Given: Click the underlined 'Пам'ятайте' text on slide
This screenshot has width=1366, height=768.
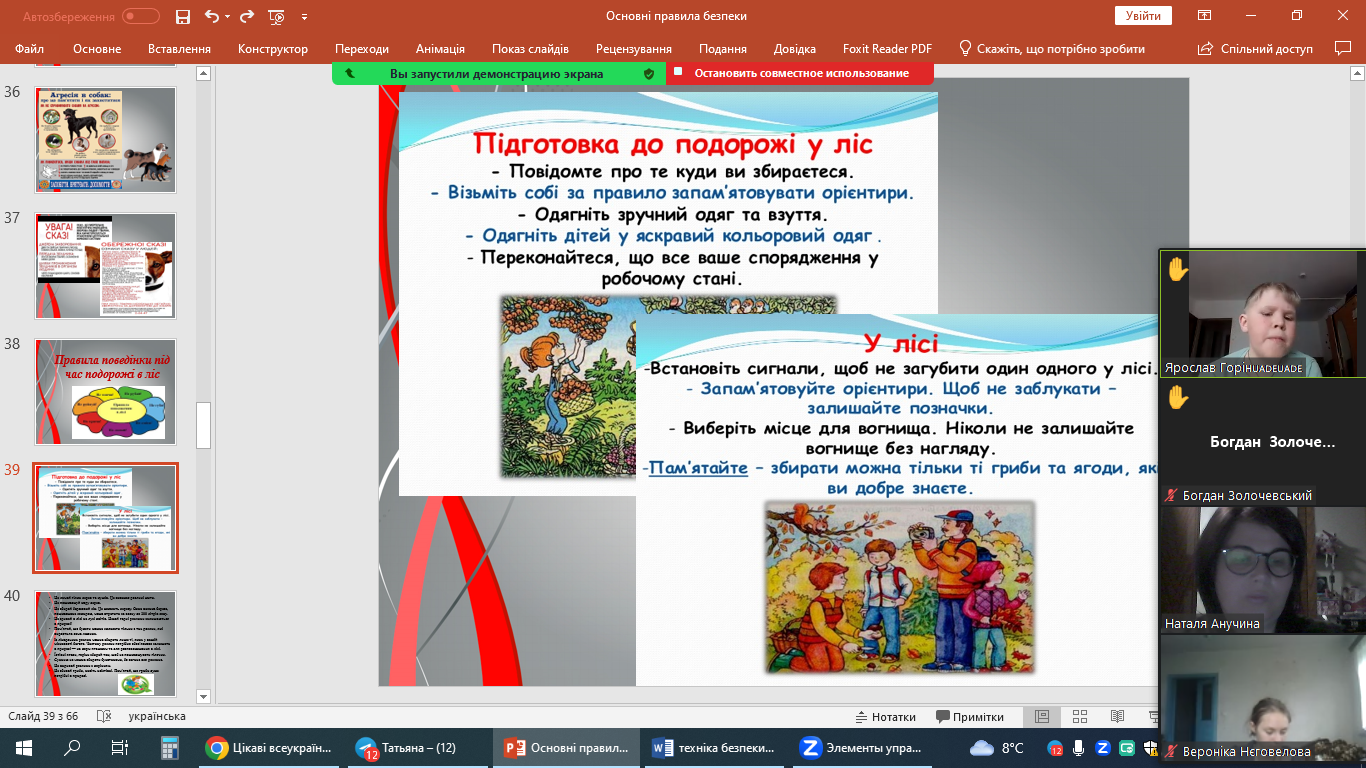Looking at the screenshot, I should pos(698,467).
